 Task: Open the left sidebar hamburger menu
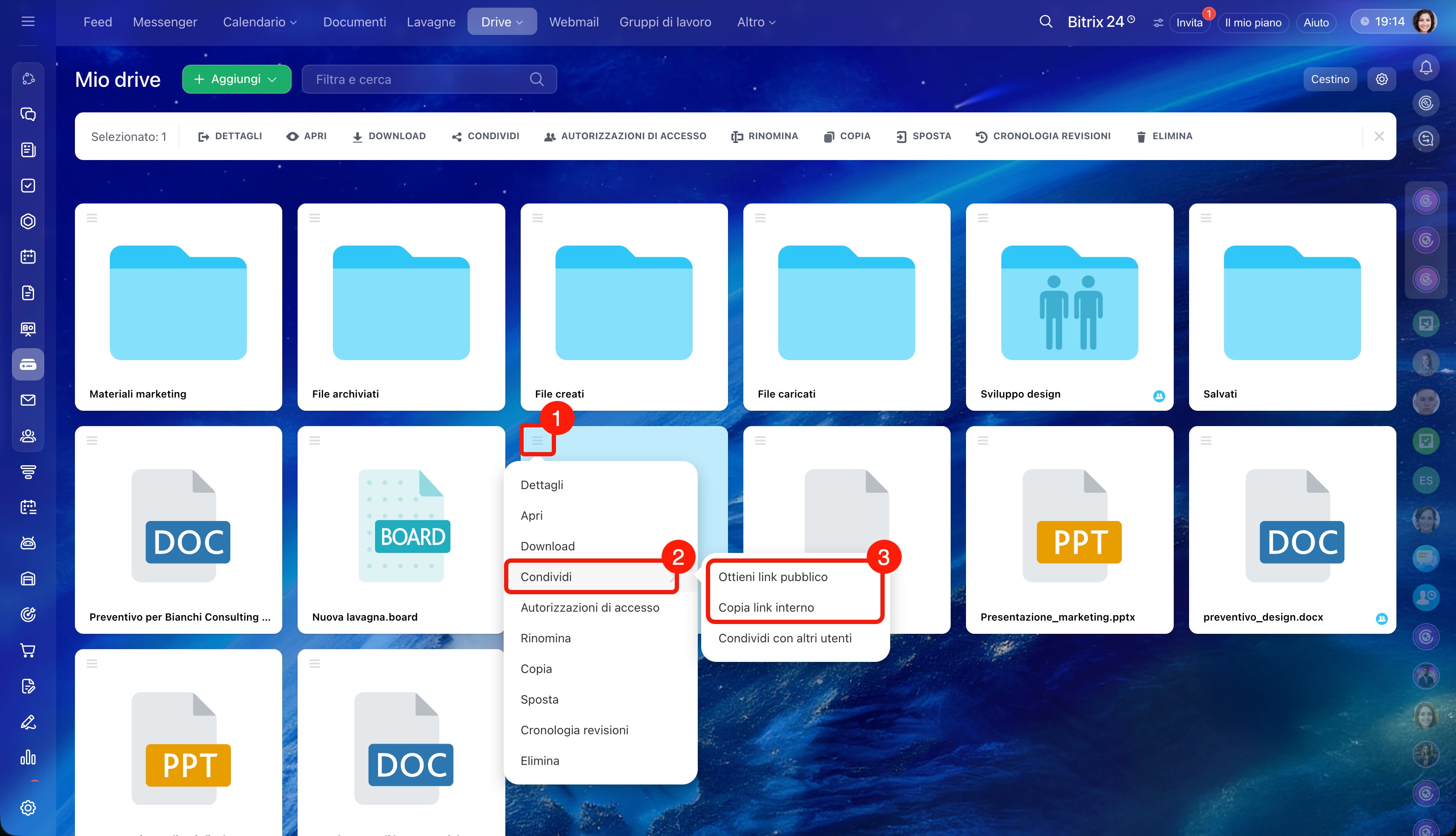tap(28, 22)
